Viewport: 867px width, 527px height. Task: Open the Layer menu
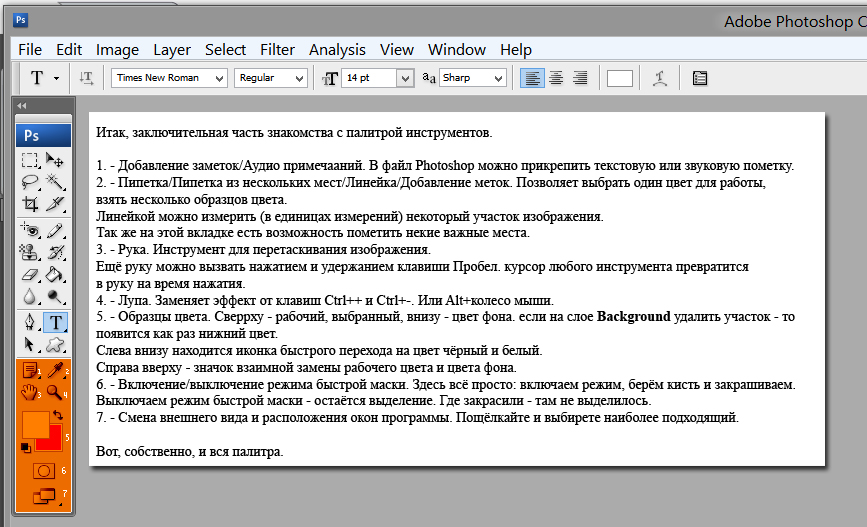click(x=171, y=50)
